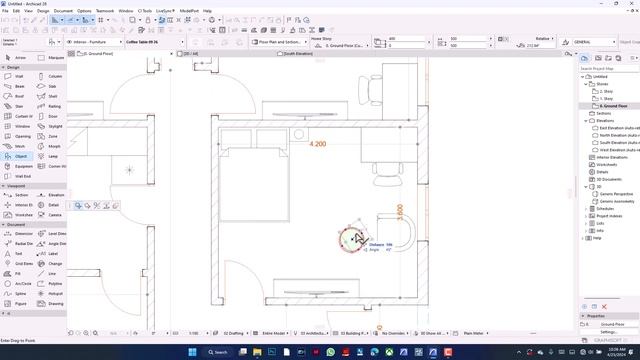The image size is (640, 360).
Task: Open the Document menu
Action: click(63, 11)
